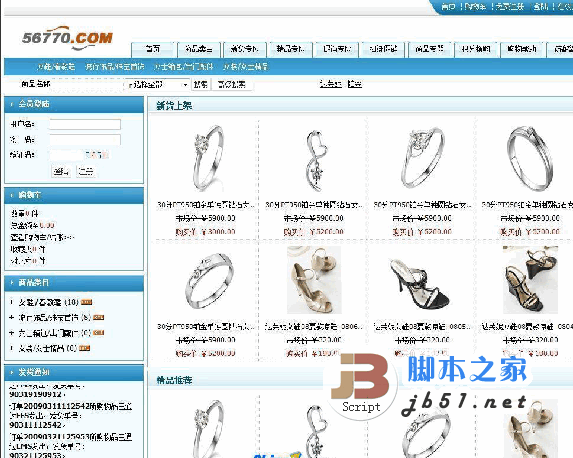Expand the jewelry (8) category plus sign
Viewport: 573px width, 458px height.
pos(11,317)
